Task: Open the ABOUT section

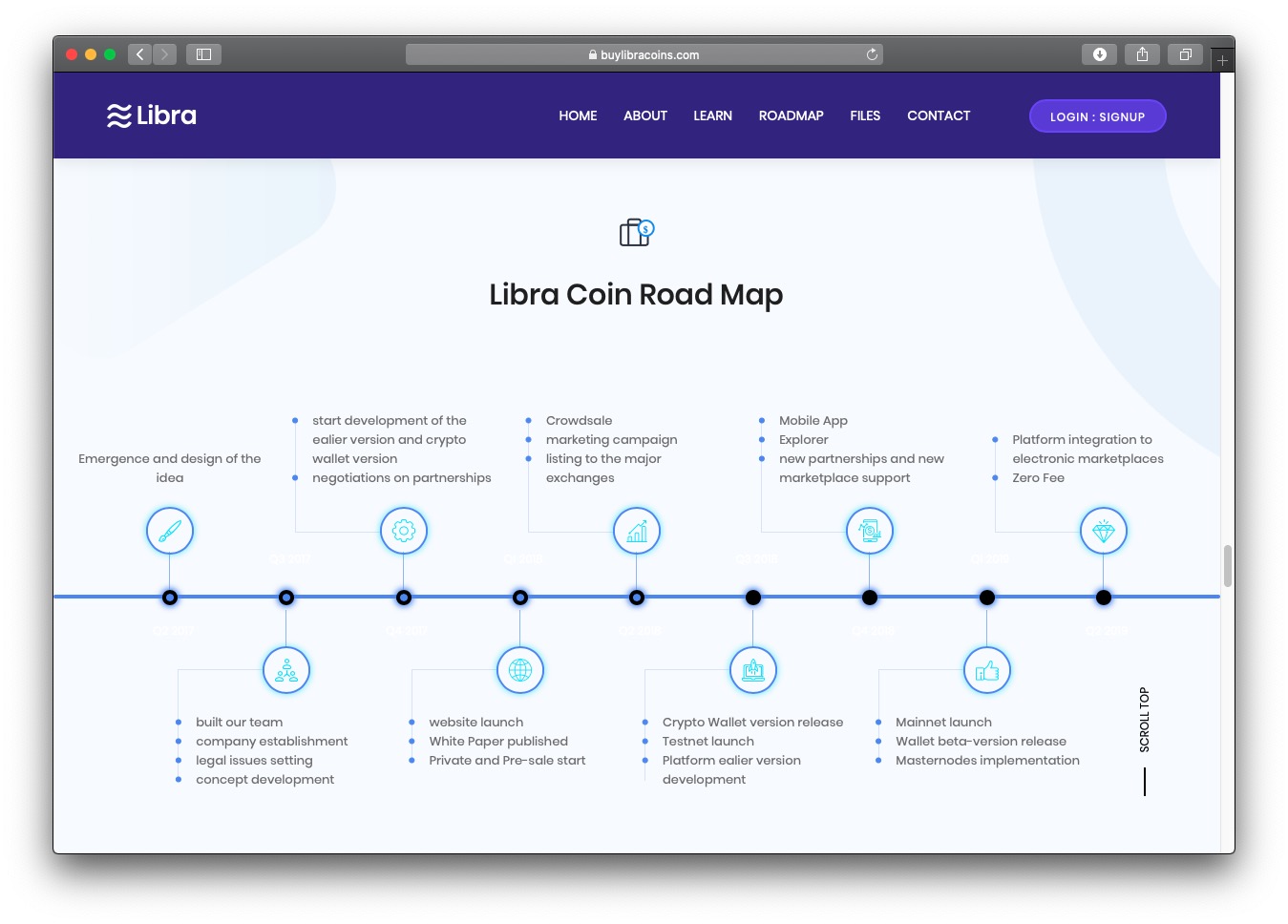Action: point(645,115)
